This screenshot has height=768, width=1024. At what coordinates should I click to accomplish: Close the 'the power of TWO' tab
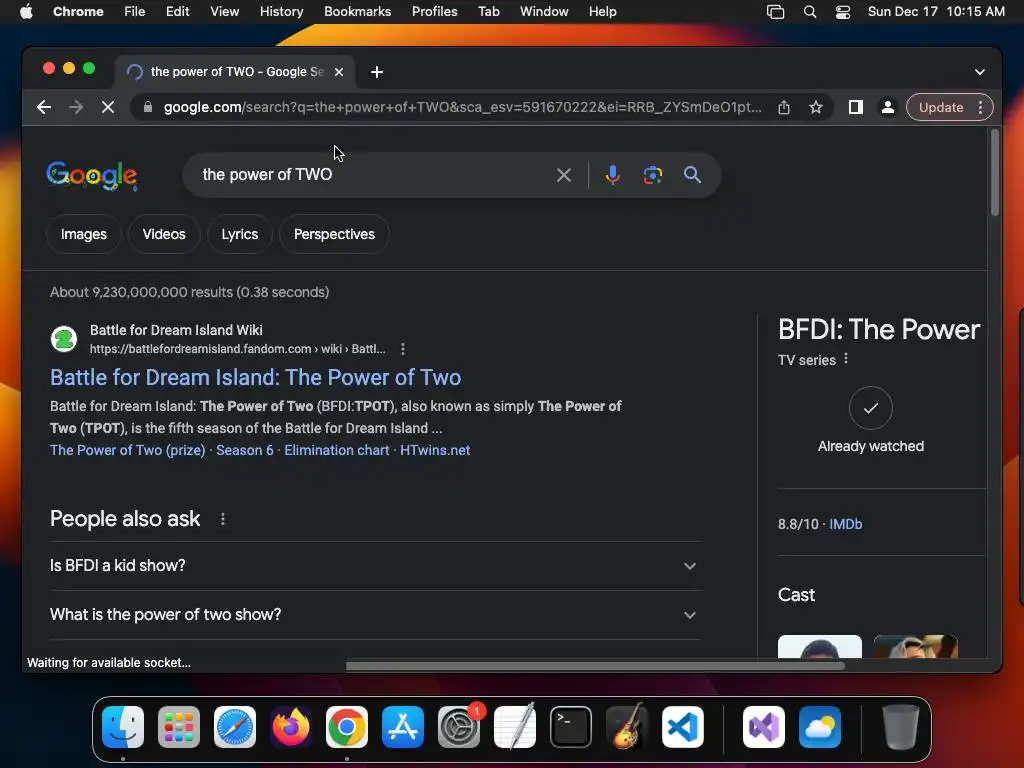(x=339, y=72)
